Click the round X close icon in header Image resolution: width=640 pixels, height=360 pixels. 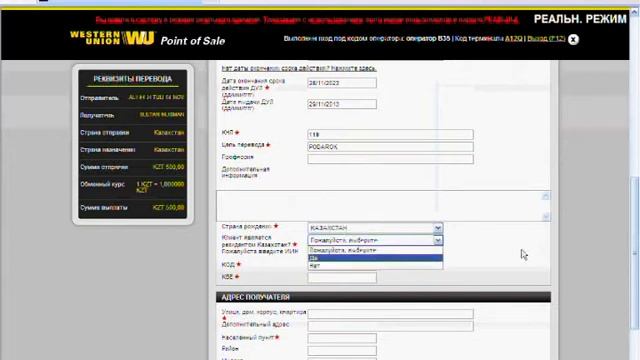pos(573,39)
